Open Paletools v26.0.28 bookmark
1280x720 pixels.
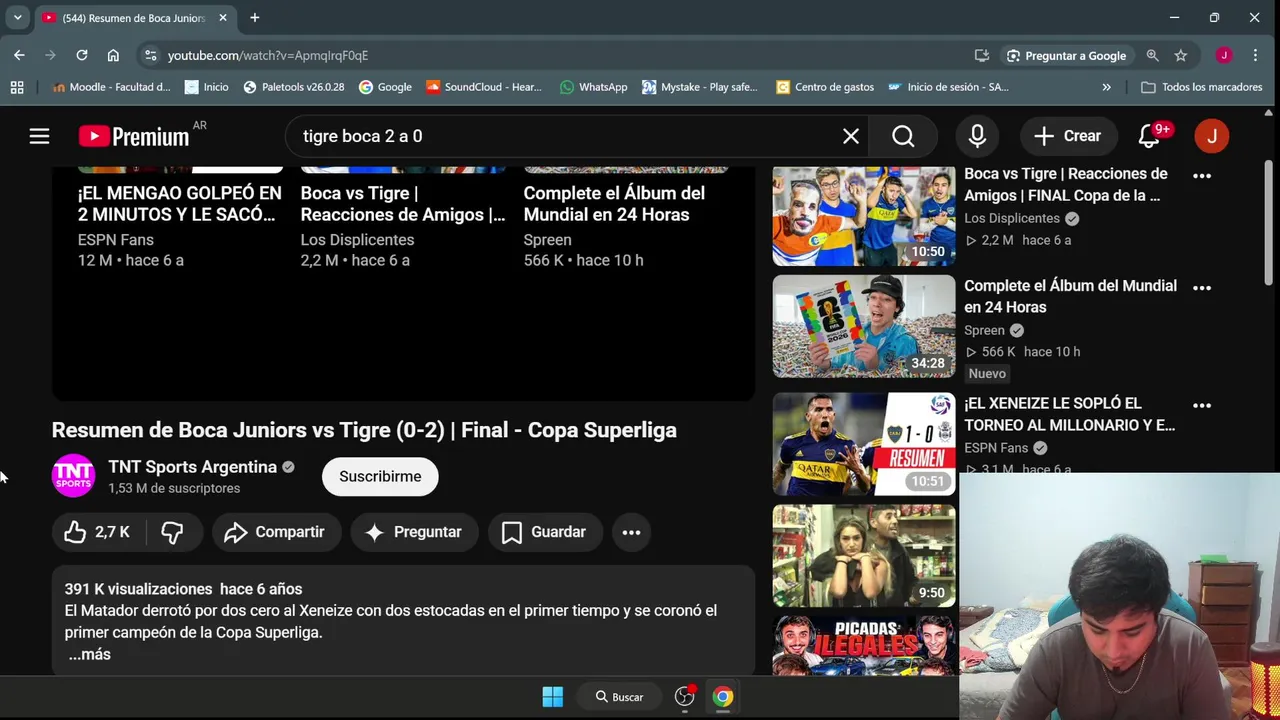293,87
